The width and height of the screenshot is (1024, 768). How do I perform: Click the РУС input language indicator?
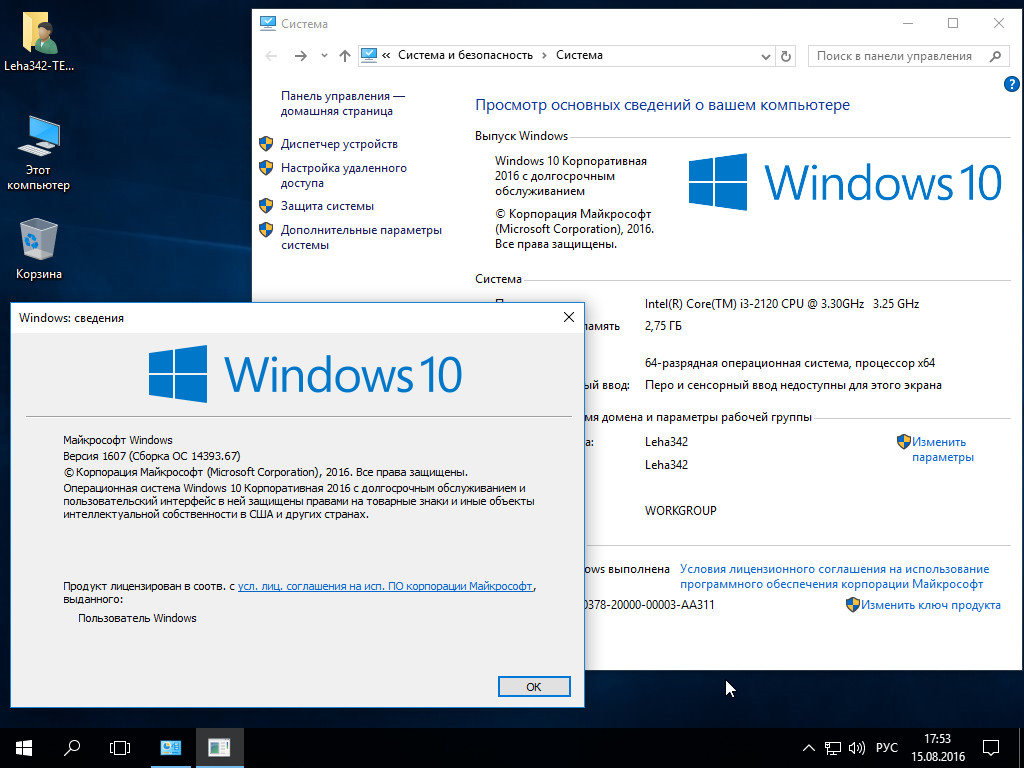click(886, 748)
